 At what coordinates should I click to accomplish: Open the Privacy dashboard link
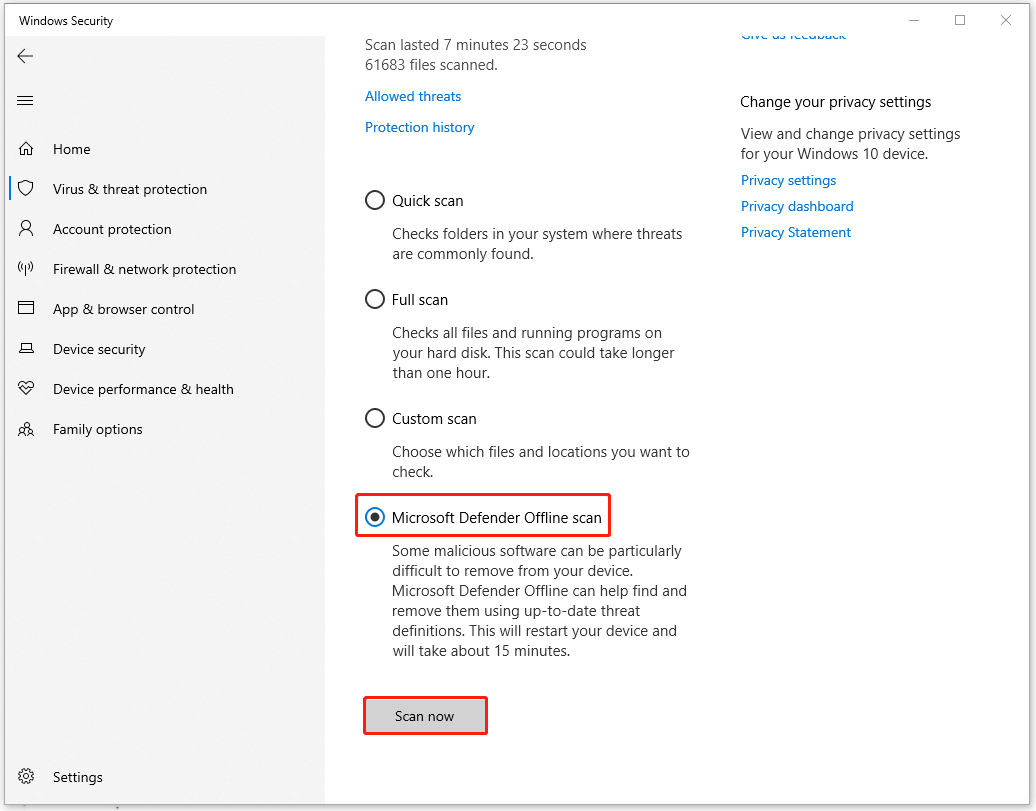[x=797, y=207]
